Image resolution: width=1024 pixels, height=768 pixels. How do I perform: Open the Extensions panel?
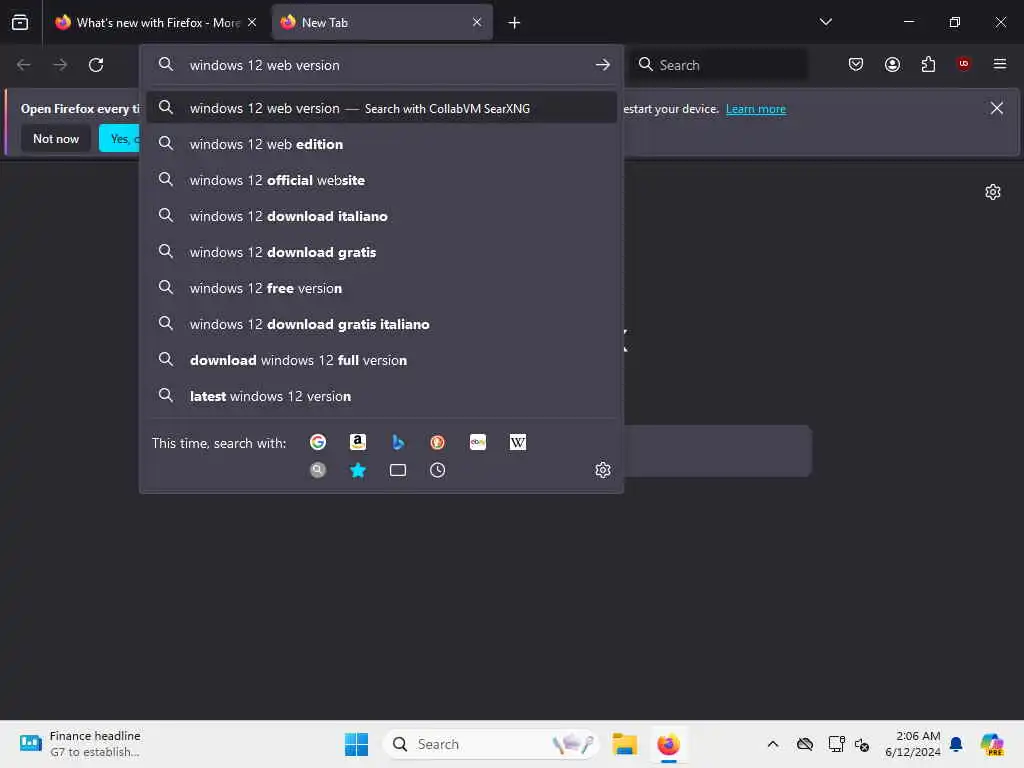pyautogui.click(x=928, y=64)
